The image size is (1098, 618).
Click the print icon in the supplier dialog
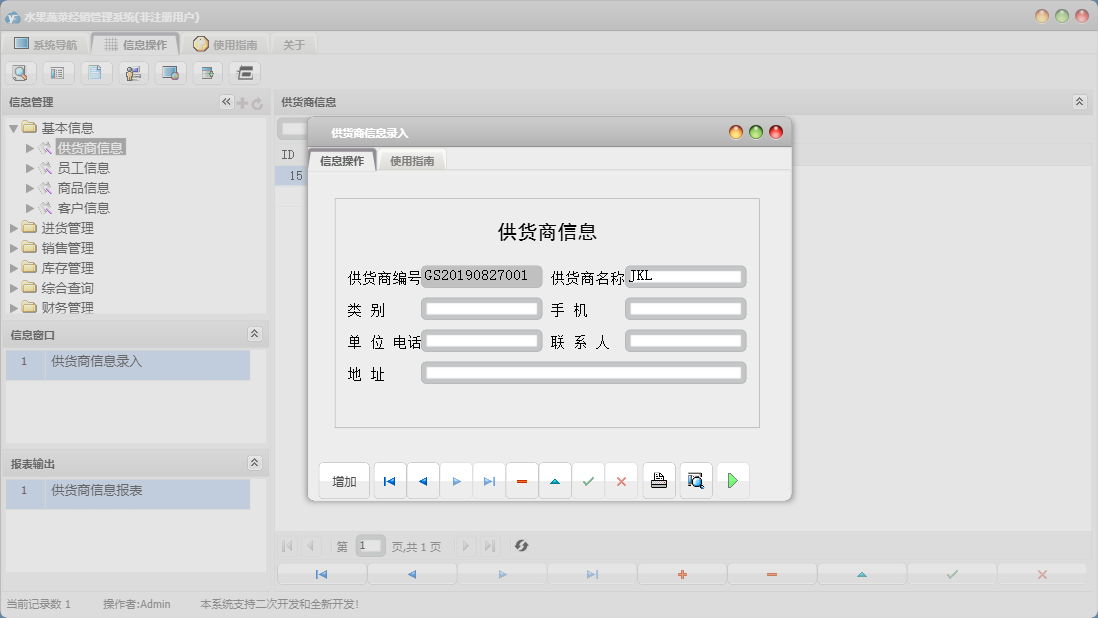click(659, 481)
